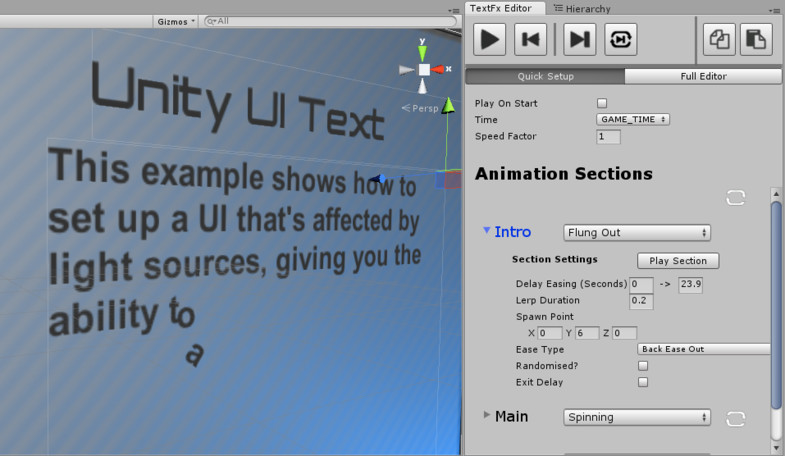
Task: Switch to Quick Setup mode
Action: [x=545, y=76]
